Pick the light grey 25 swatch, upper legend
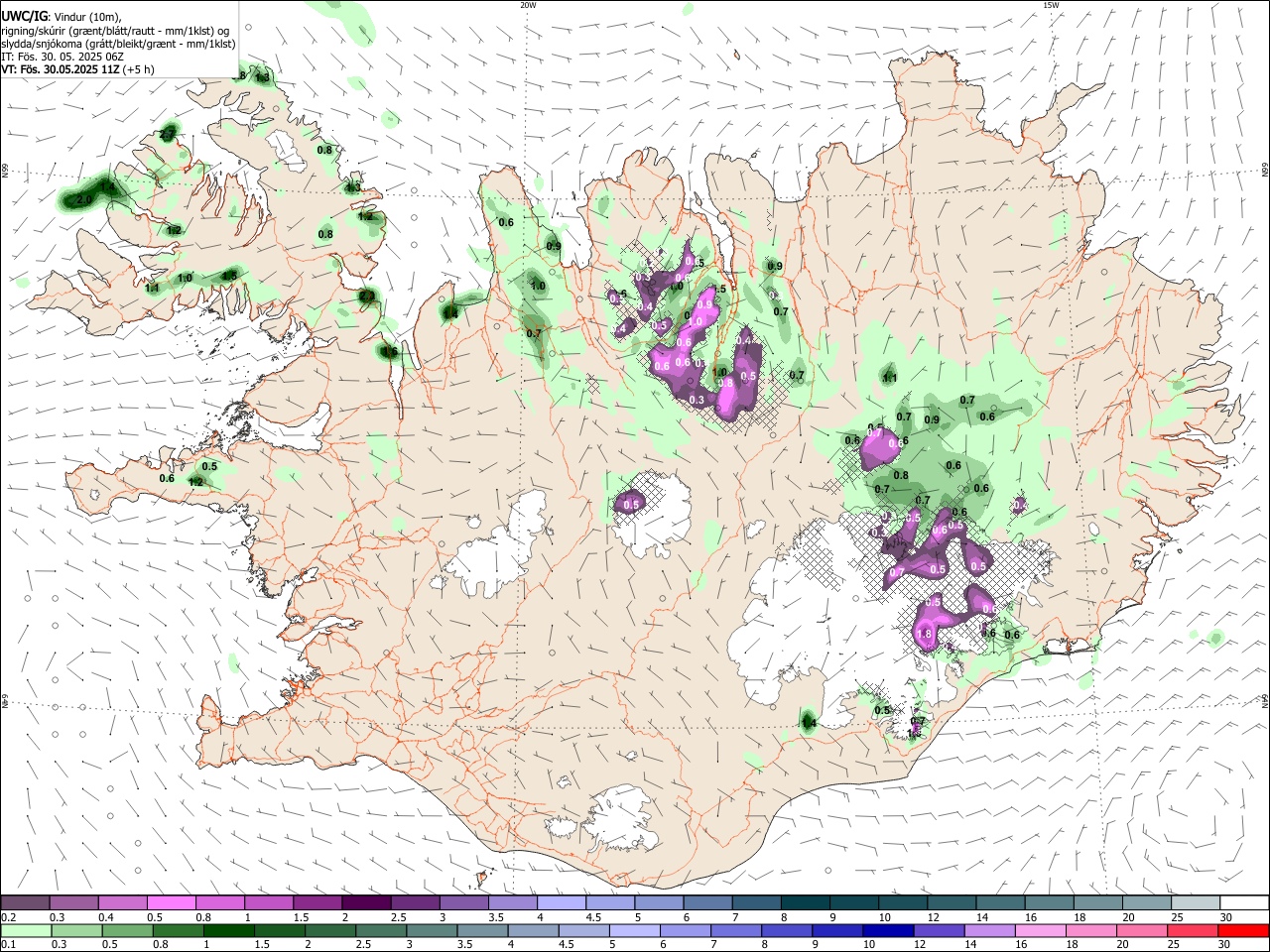Viewport: 1270px width, 952px height. (1196, 902)
